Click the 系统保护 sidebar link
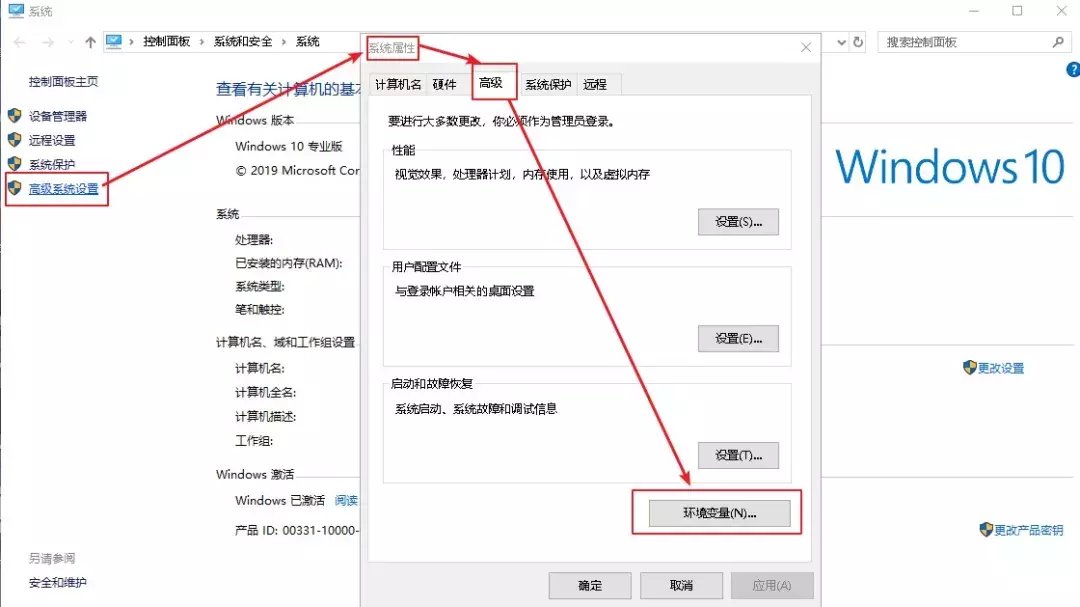This screenshot has width=1080, height=607. point(52,165)
